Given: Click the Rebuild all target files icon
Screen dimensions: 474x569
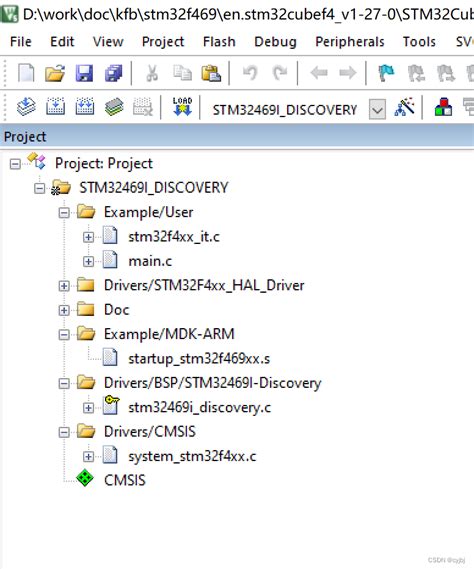Looking at the screenshot, I should (85, 107).
